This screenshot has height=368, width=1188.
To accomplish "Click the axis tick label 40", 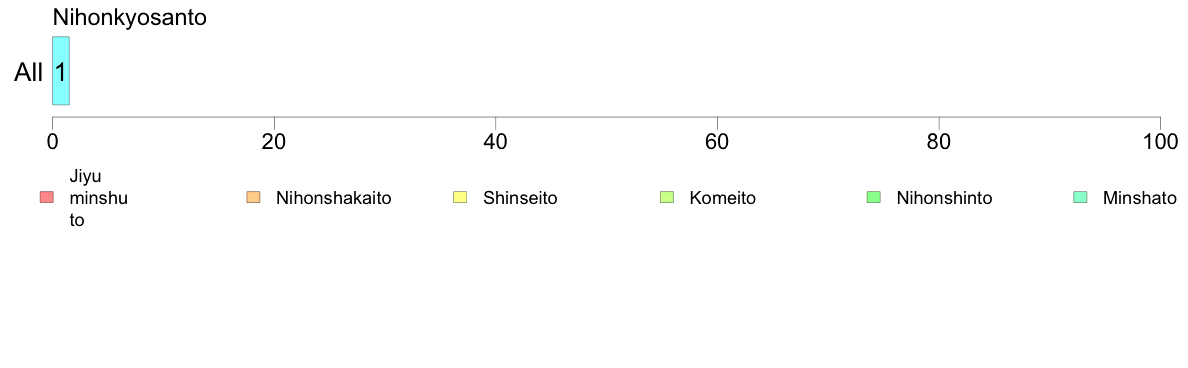I will click(496, 141).
